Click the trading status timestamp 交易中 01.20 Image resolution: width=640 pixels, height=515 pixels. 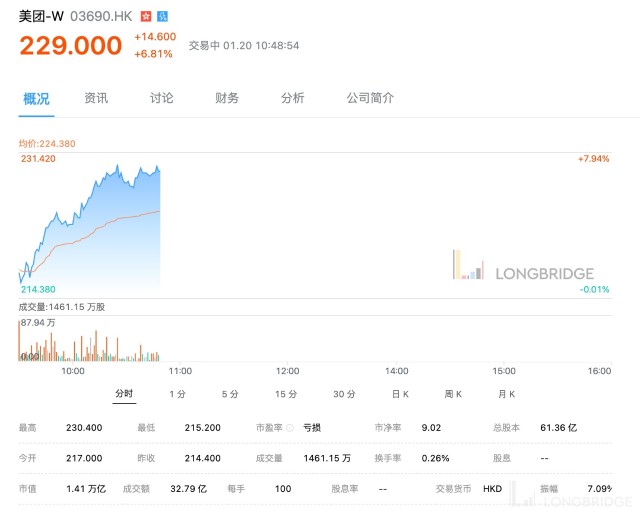pyautogui.click(x=244, y=45)
